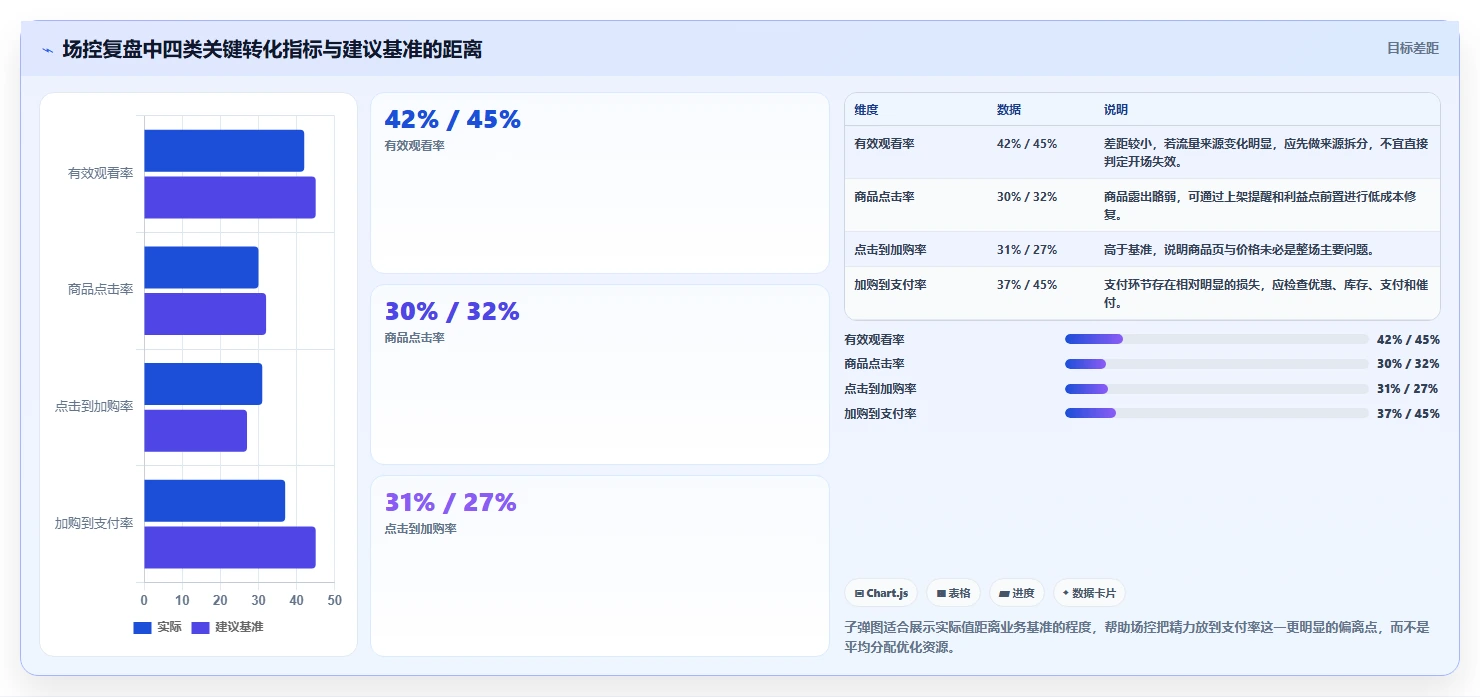Image resolution: width=1480 pixels, height=697 pixels.
Task: Click the 点击到加购率 chart axis label
Action: tap(94, 407)
